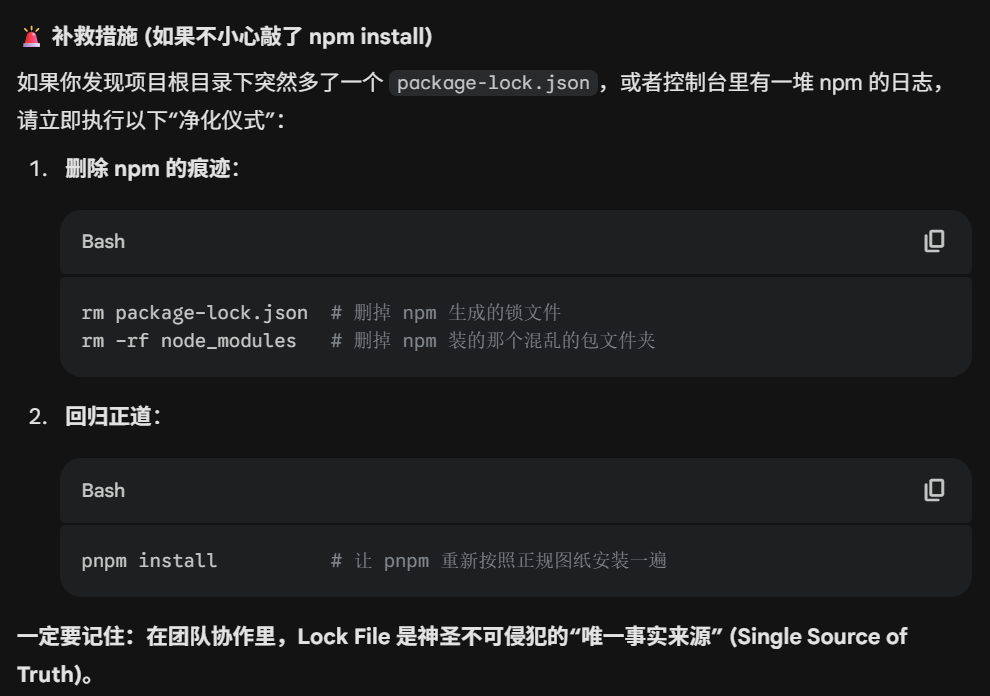990x696 pixels.
Task: Copy the first Bash code block
Action: click(934, 241)
